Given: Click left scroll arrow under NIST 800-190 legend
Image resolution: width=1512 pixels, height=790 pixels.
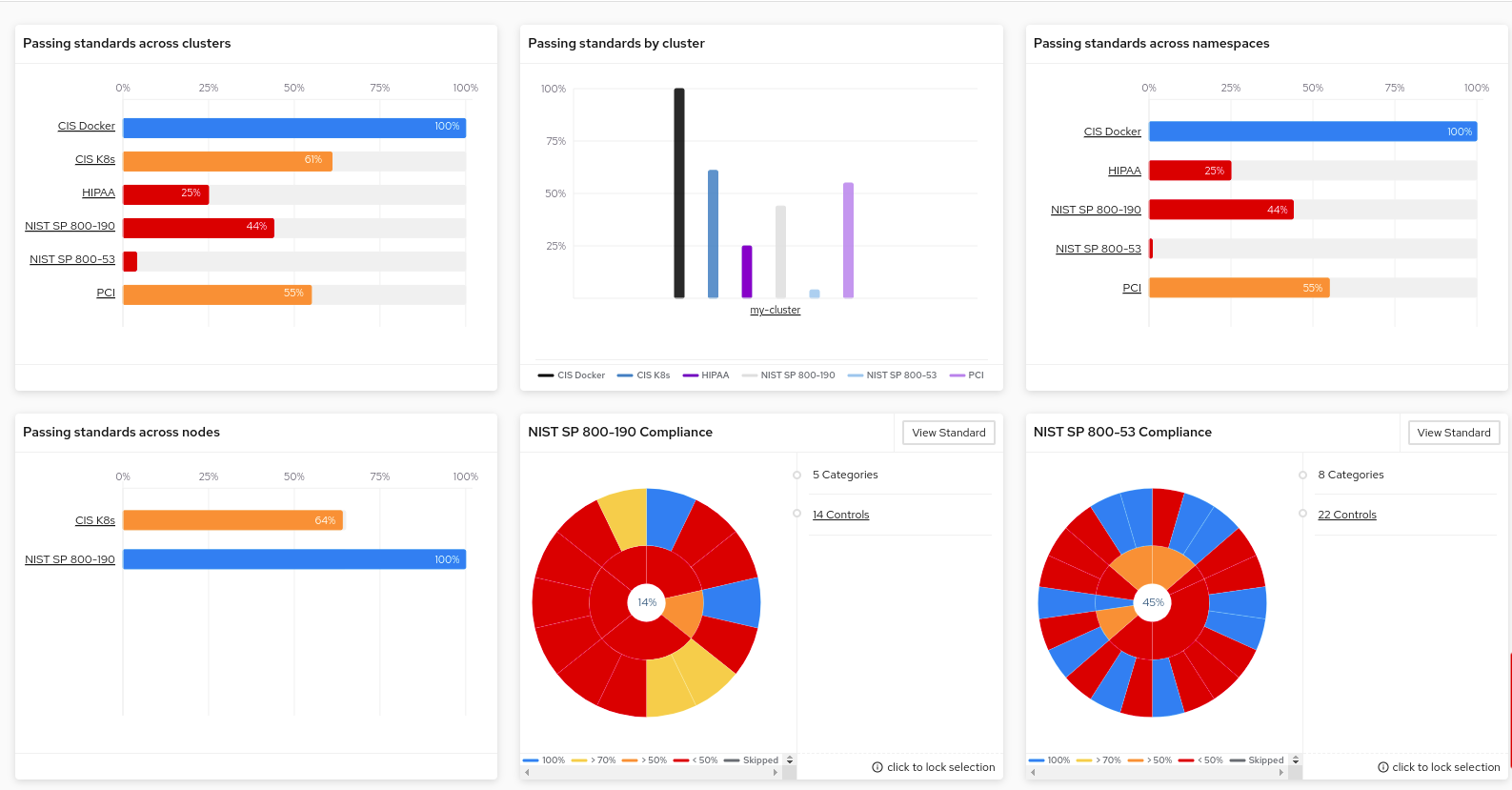Looking at the screenshot, I should point(527,773).
